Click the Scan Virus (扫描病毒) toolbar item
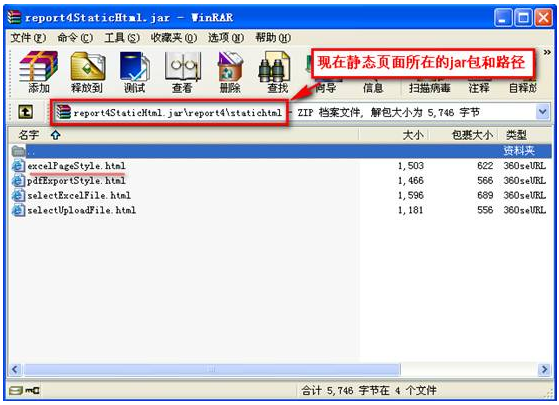559x405 pixels. tap(430, 87)
